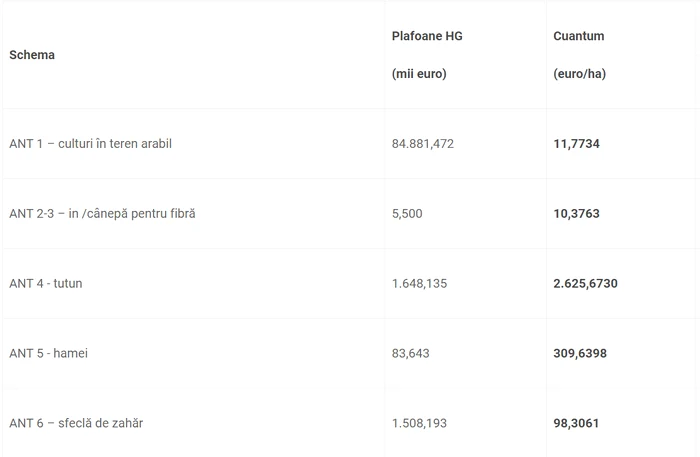Viewport: 700px width, 457px height.
Task: Select the 1.648,135 plafon value
Action: click(x=419, y=283)
